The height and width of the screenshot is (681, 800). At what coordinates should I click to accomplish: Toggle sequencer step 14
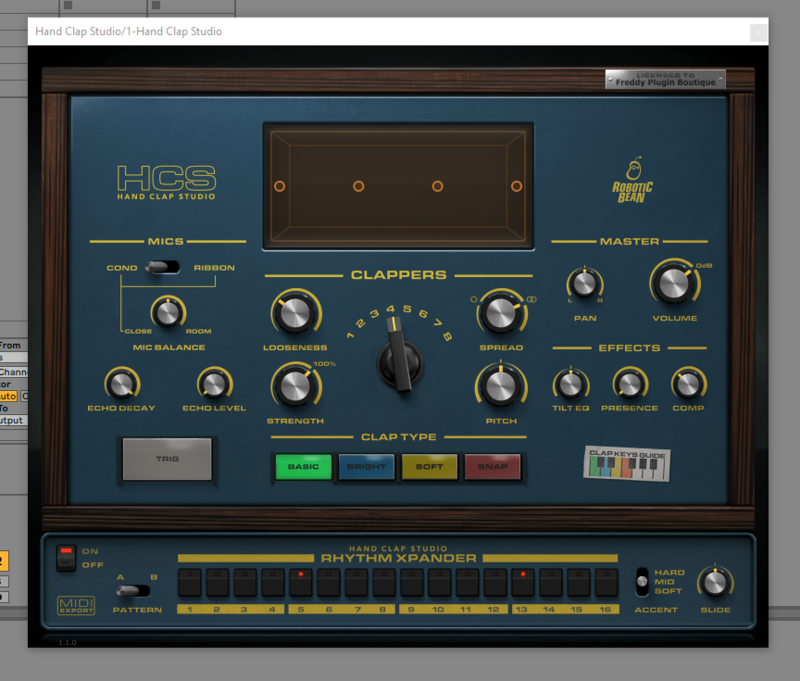(551, 583)
